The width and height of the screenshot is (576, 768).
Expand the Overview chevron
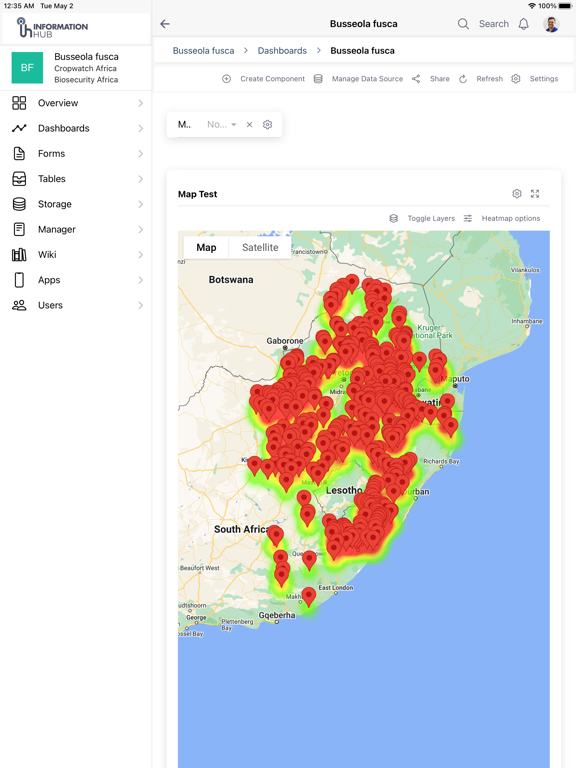(x=141, y=103)
